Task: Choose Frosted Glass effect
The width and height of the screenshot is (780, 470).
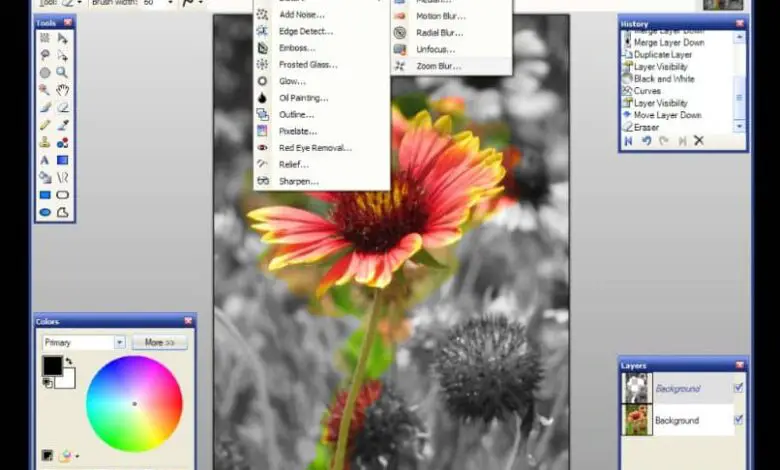Action: pyautogui.click(x=321, y=65)
